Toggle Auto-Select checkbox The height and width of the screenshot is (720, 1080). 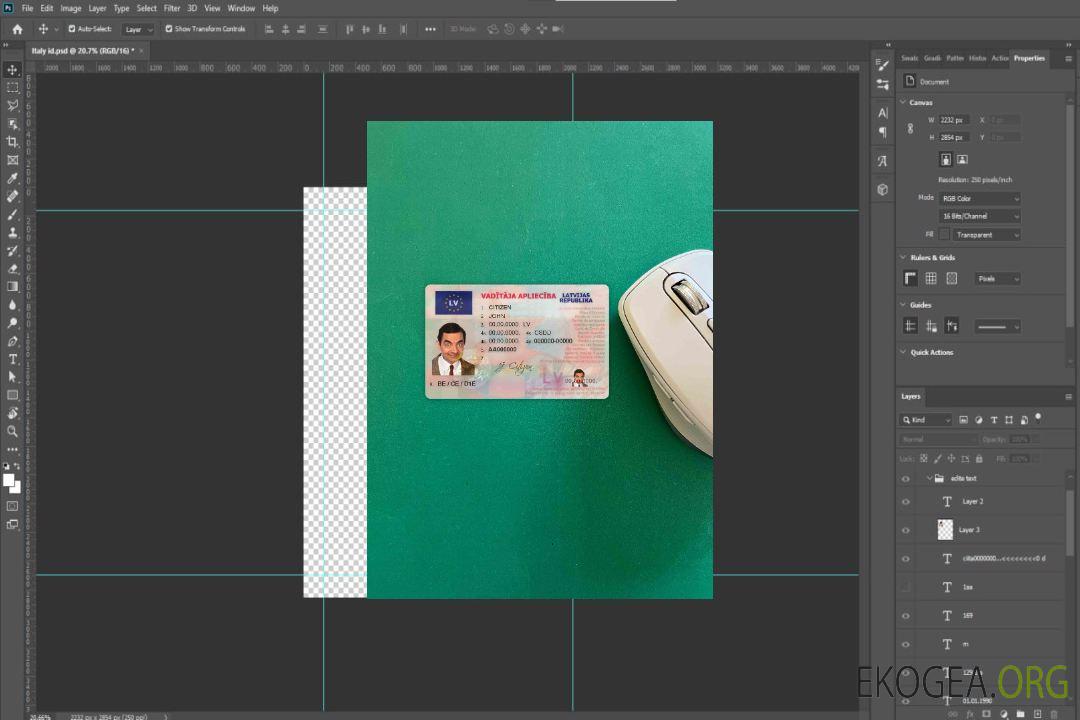tap(72, 29)
